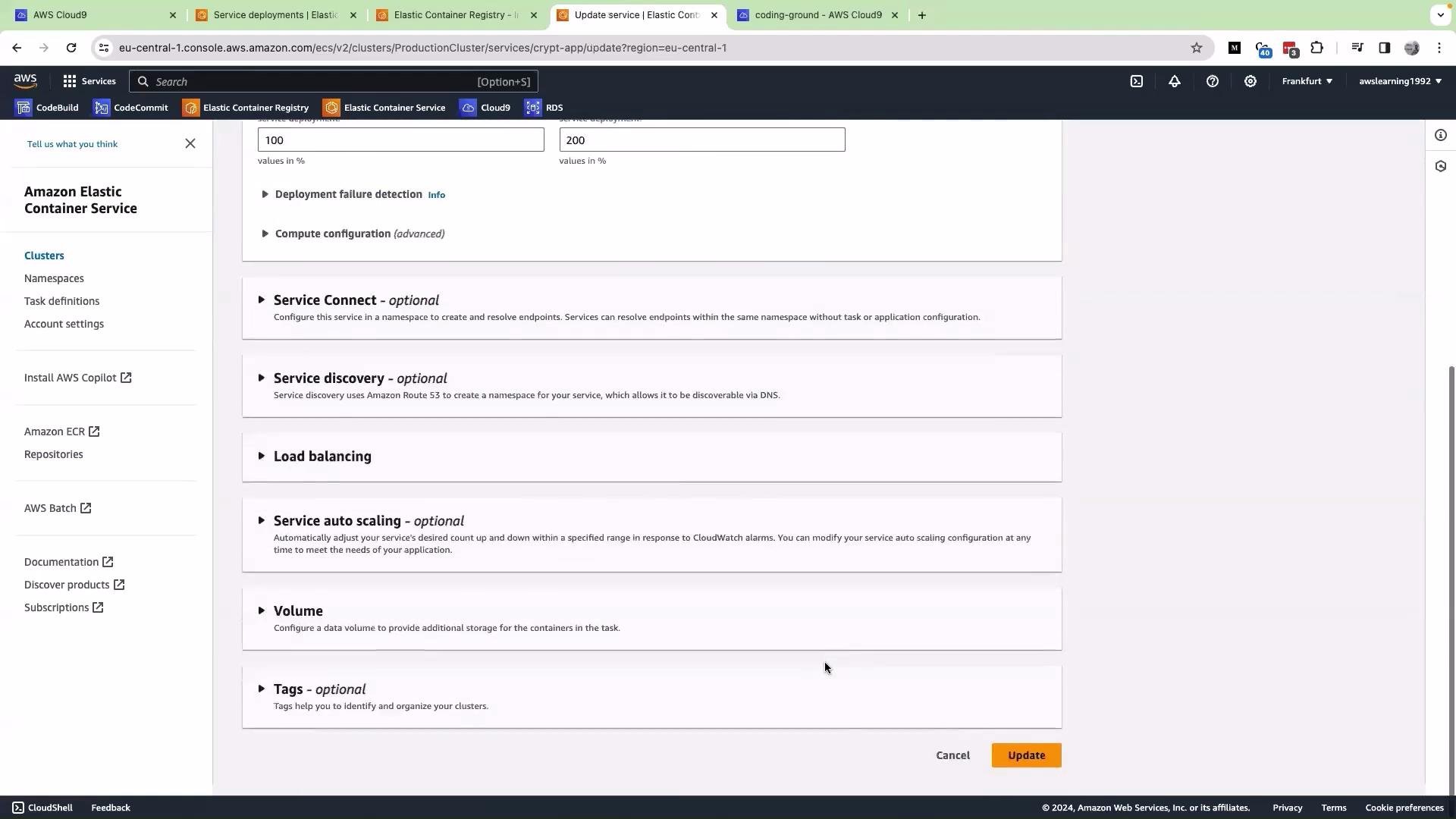Focus the AWS console search box
The width and height of the screenshot is (1456, 819).
[x=334, y=81]
